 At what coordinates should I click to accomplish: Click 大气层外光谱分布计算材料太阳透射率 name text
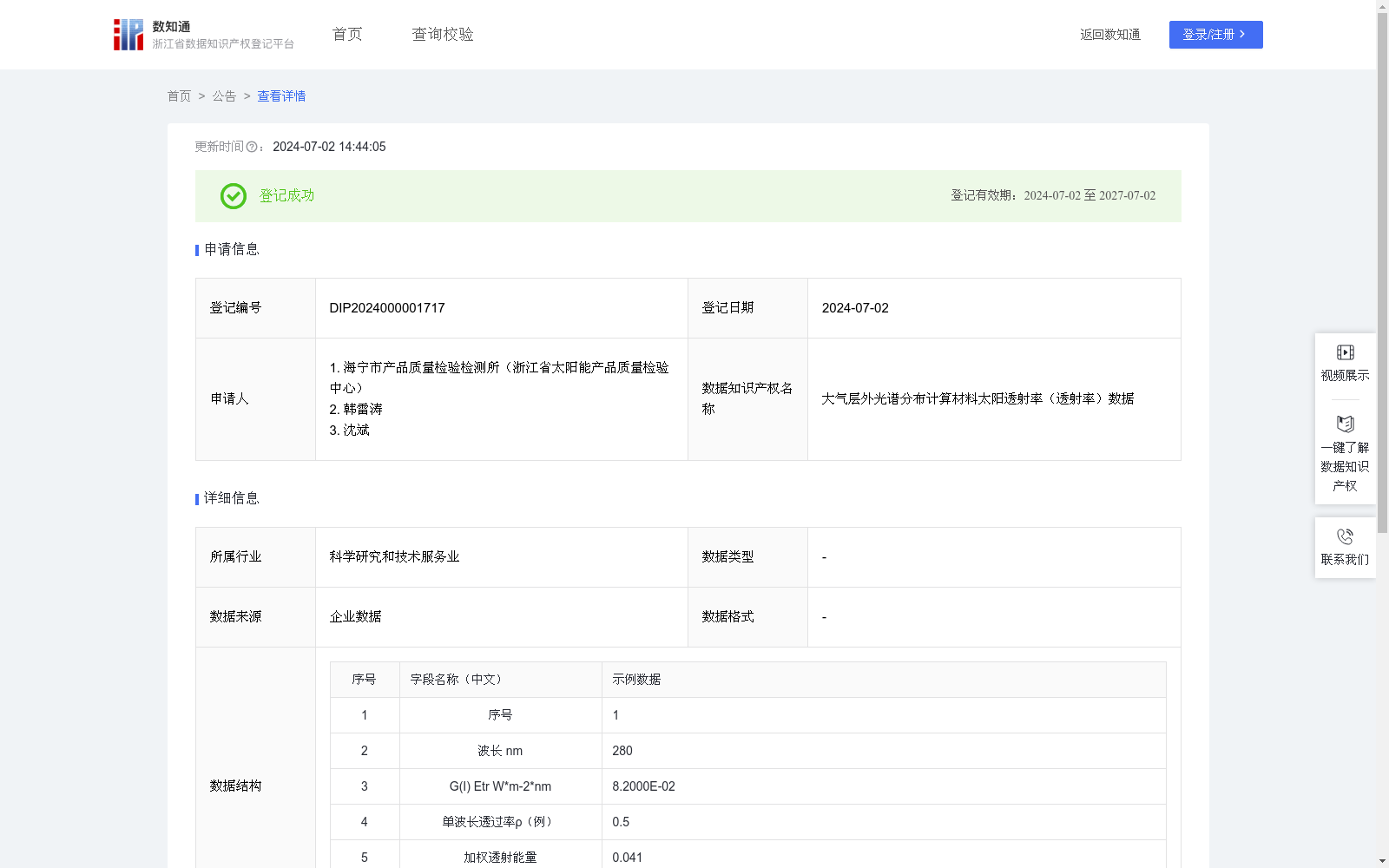pyautogui.click(x=978, y=398)
